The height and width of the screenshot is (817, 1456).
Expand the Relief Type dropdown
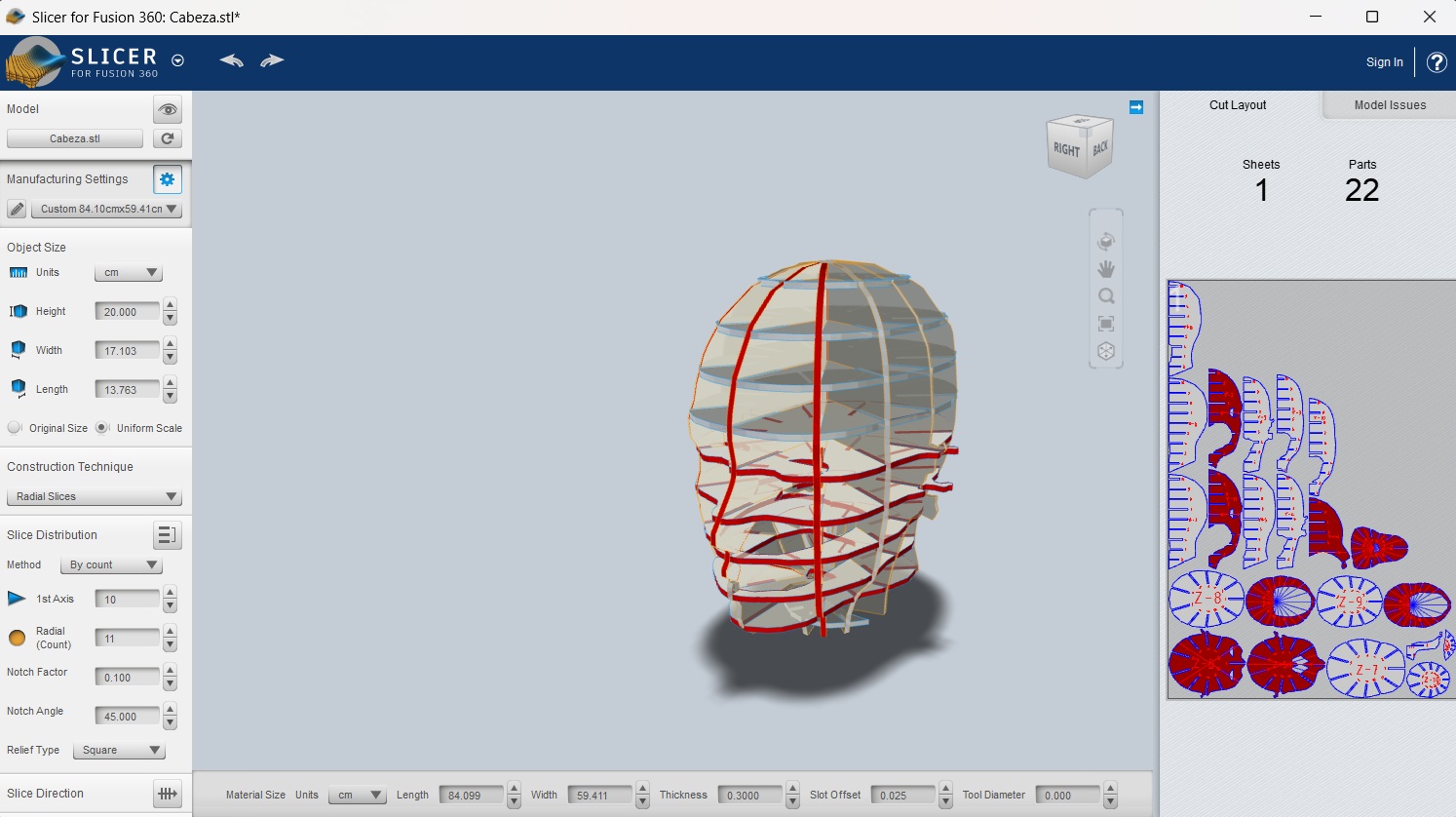pyautogui.click(x=119, y=750)
